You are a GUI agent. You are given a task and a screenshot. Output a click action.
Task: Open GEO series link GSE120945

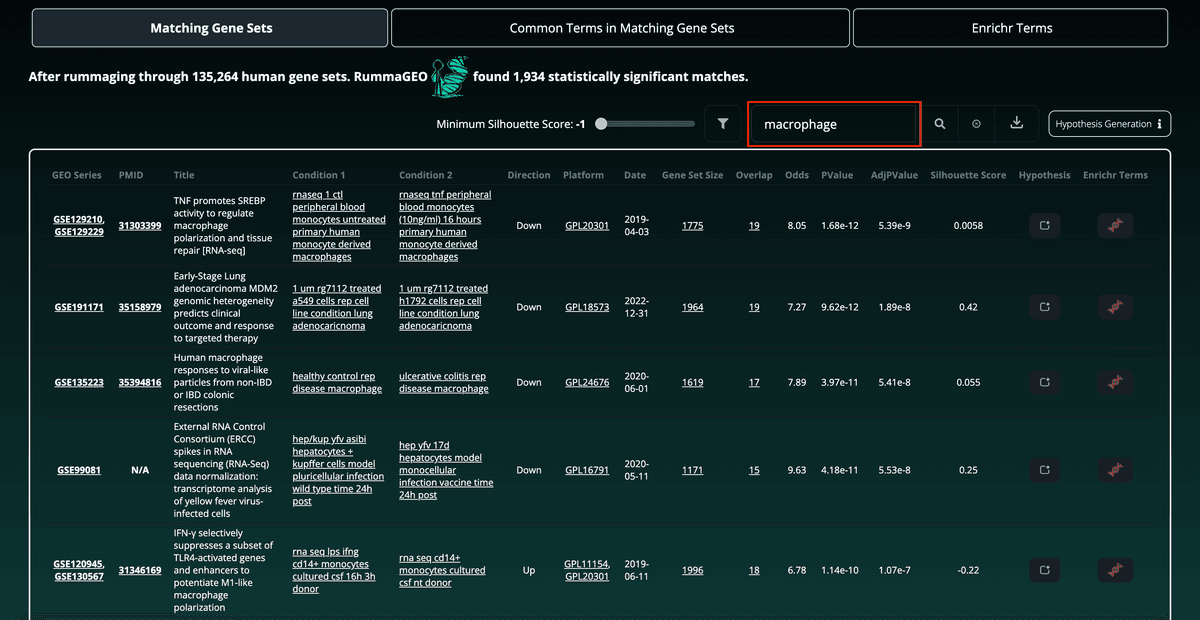point(79,564)
